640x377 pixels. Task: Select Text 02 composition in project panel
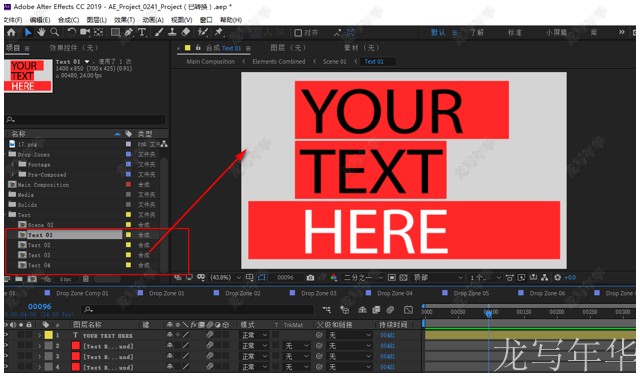click(x=39, y=245)
